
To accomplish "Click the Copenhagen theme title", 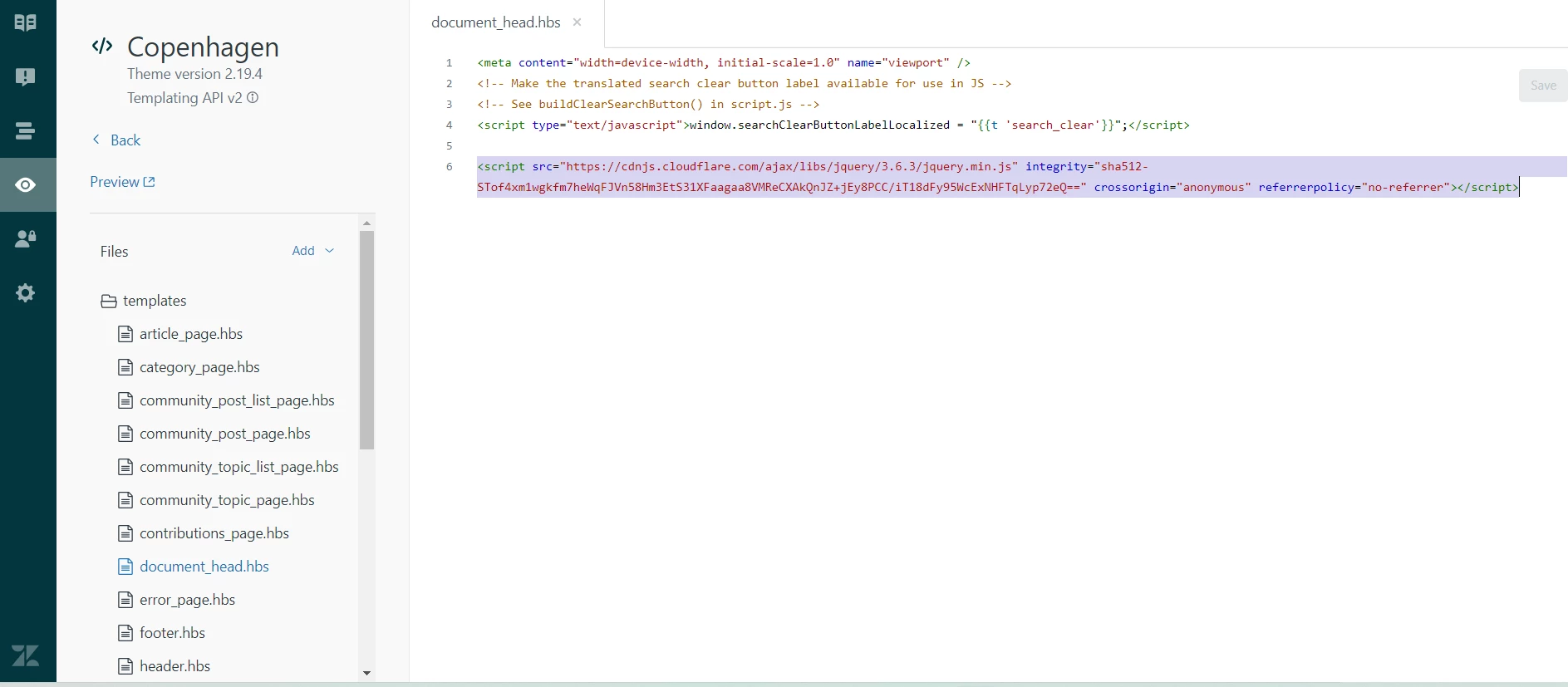I will 203,47.
